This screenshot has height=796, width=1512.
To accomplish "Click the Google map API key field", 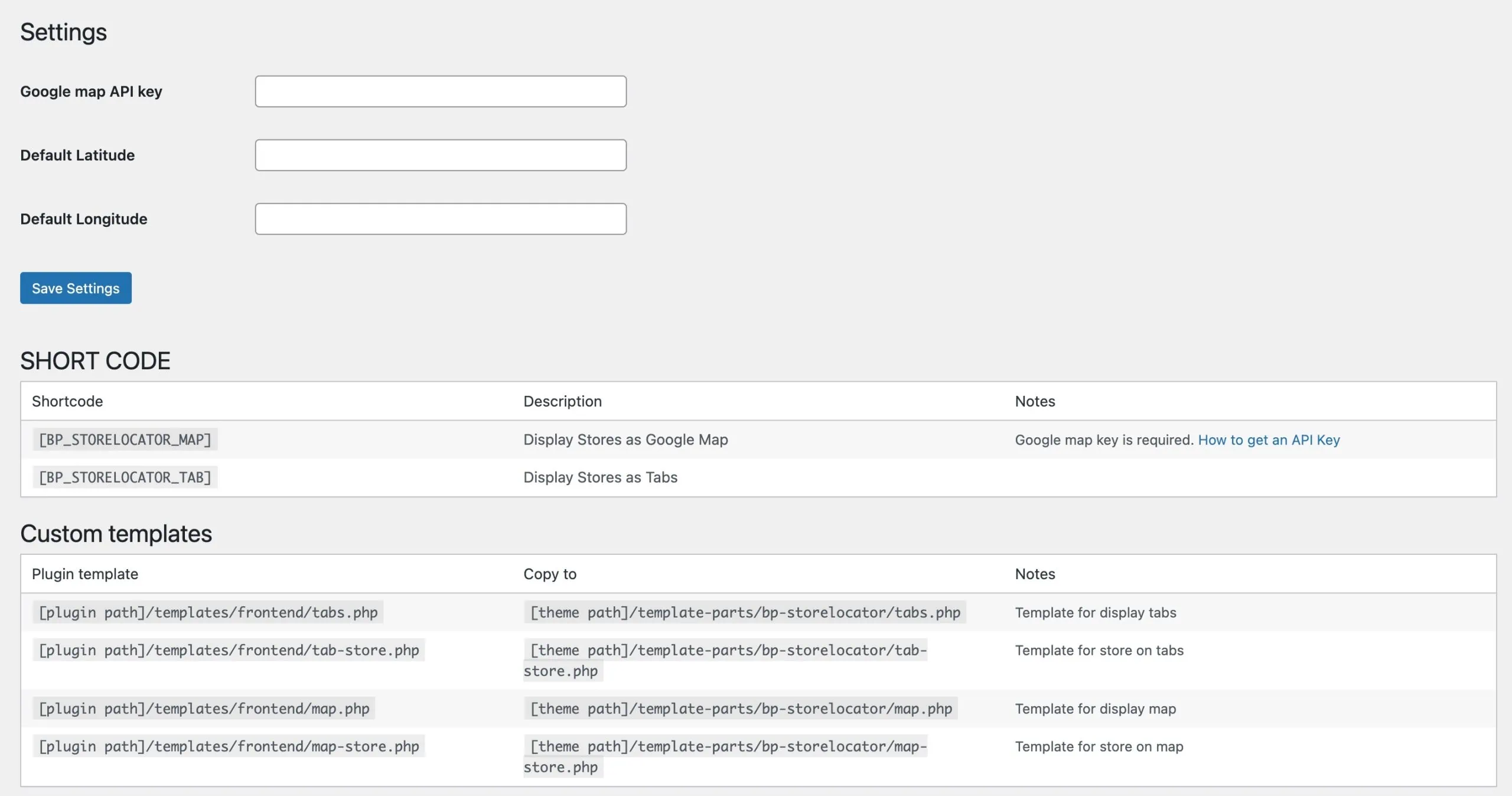I will coord(441,92).
